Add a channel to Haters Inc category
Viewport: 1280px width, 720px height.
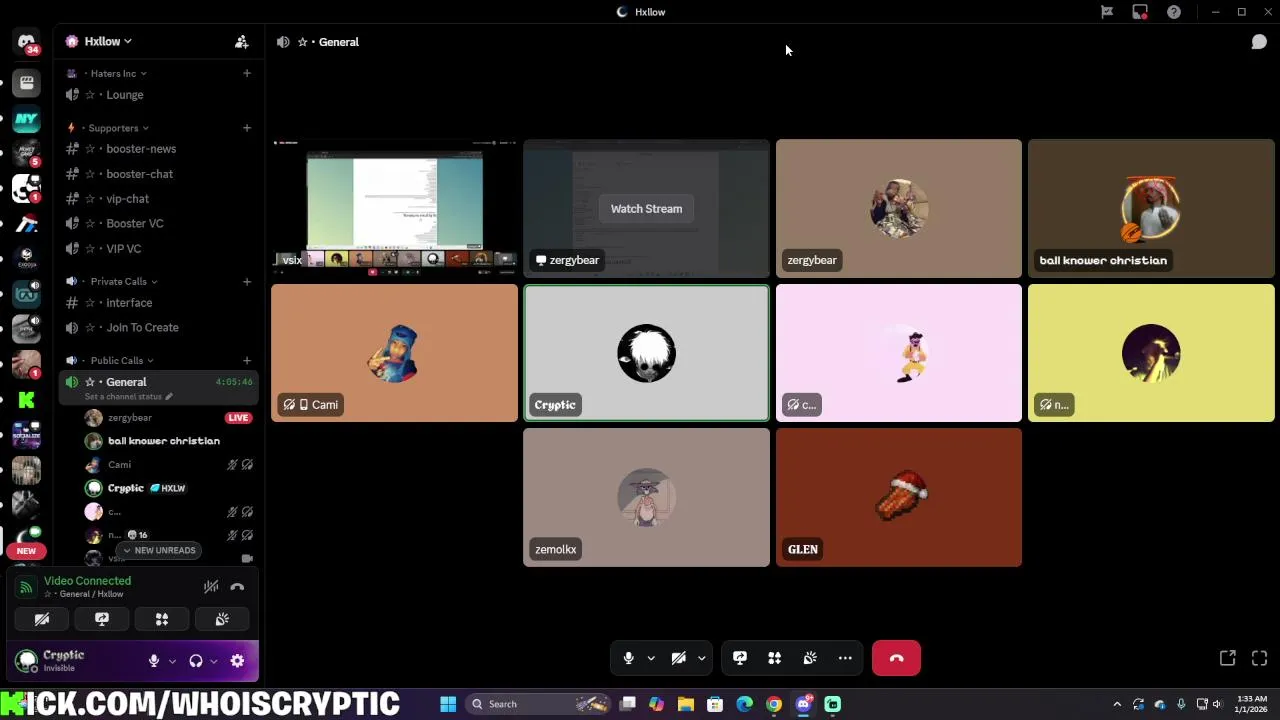(x=247, y=73)
